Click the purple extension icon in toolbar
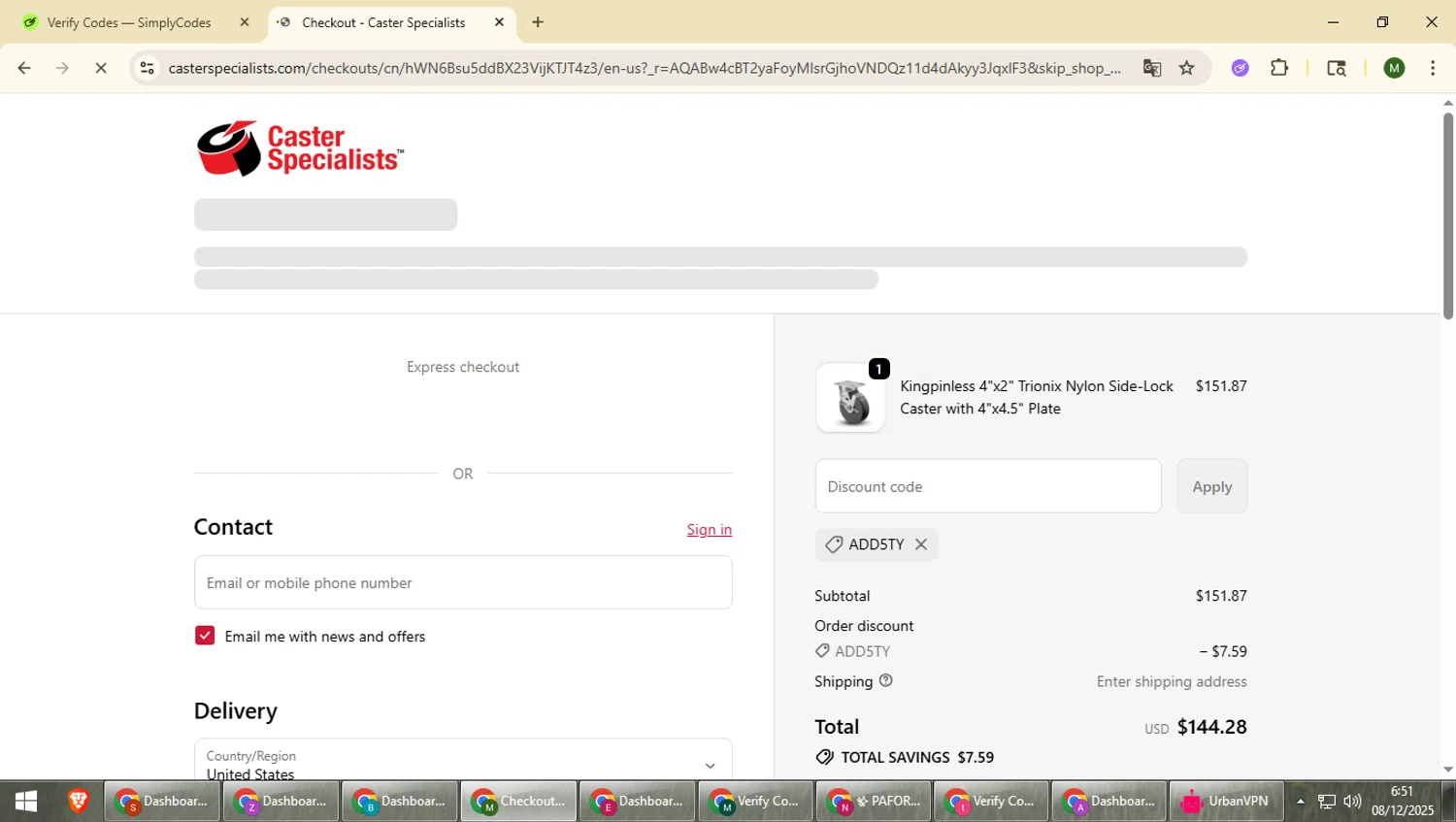 pyautogui.click(x=1240, y=68)
